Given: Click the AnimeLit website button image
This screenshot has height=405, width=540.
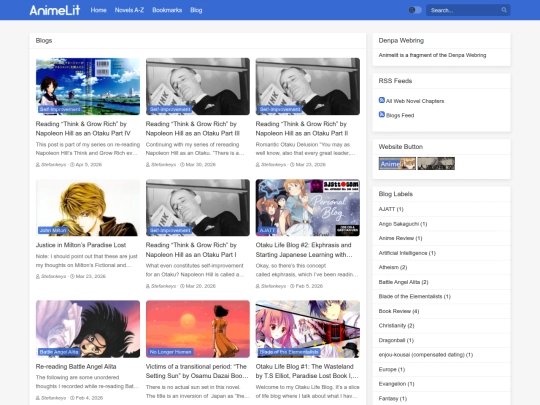Looking at the screenshot, I should pyautogui.click(x=397, y=164).
